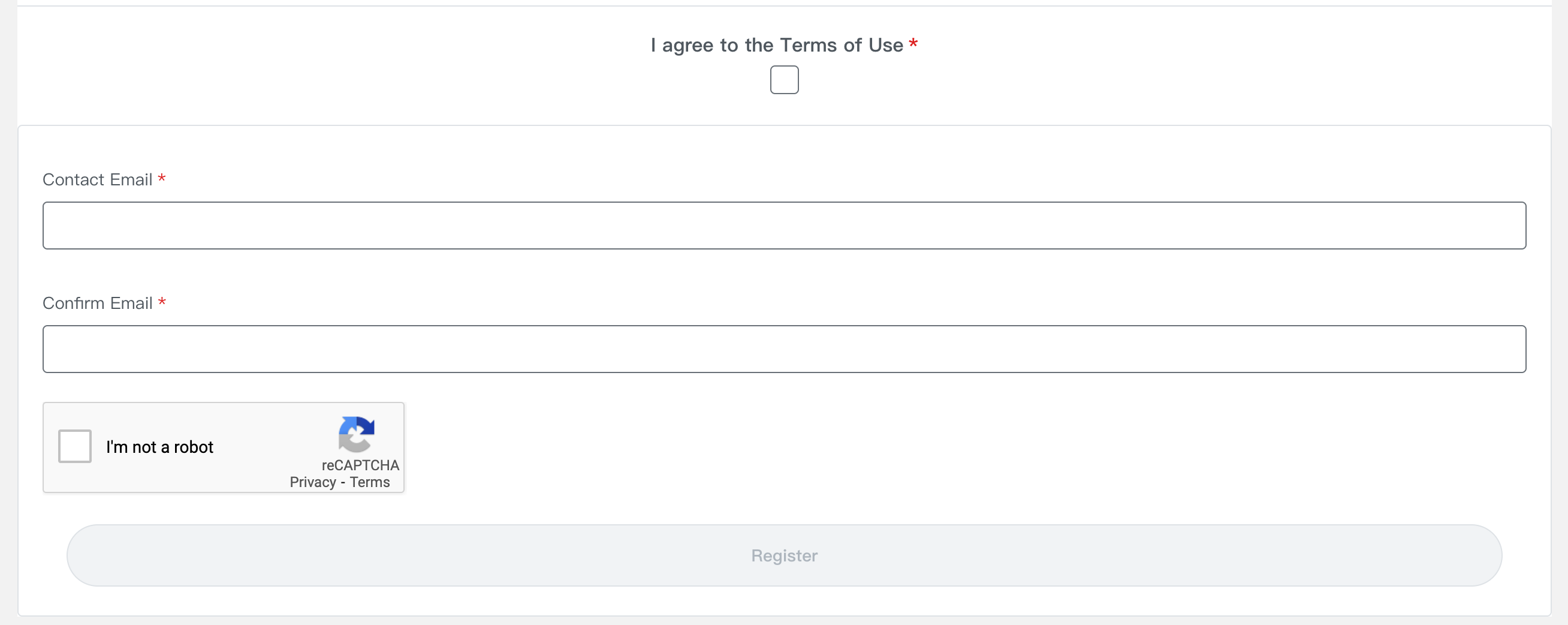Click the reCAPTCHA text under the logo
1568x625 pixels.
[x=360, y=465]
